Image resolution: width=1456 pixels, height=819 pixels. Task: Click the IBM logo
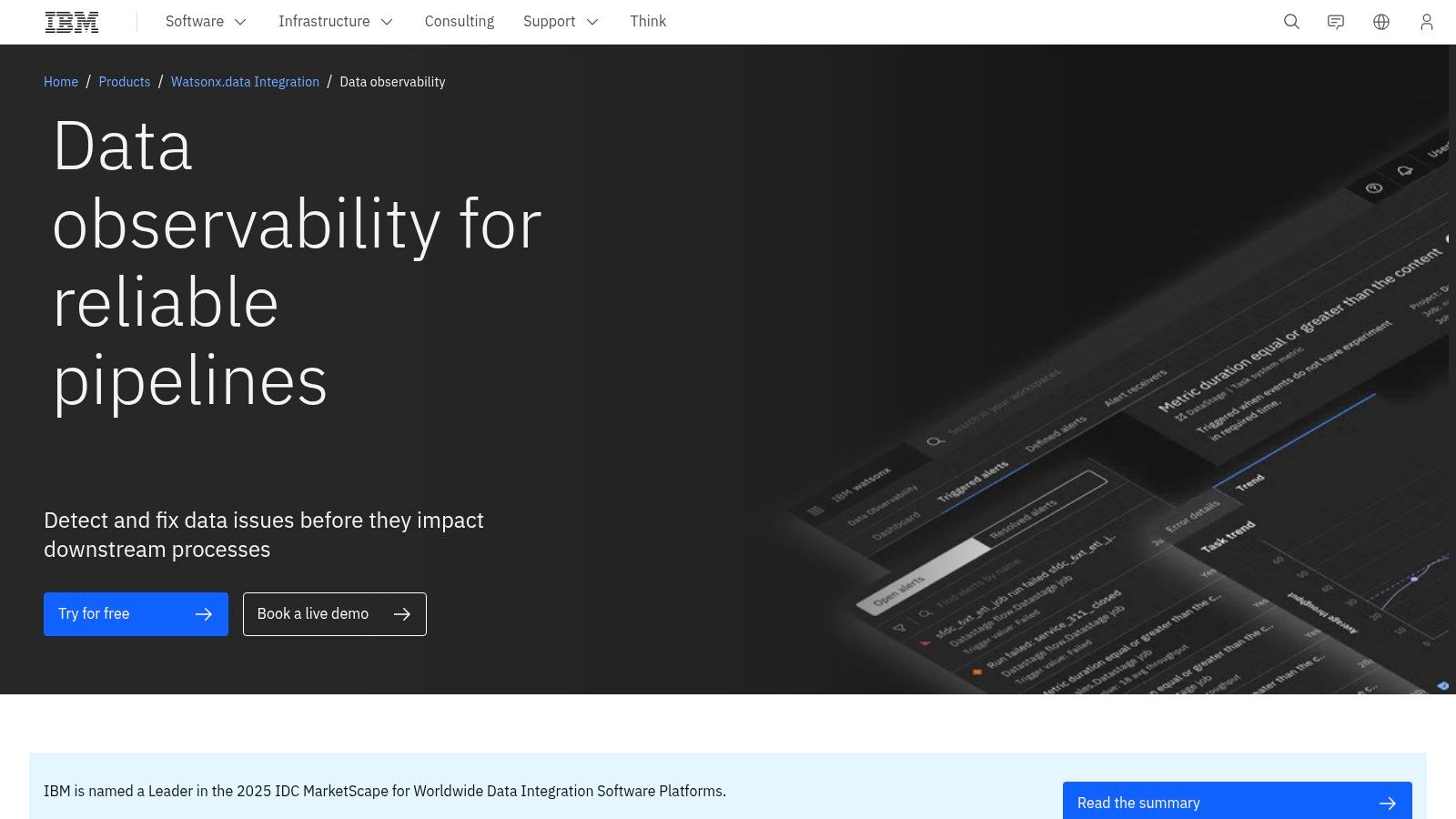72,22
